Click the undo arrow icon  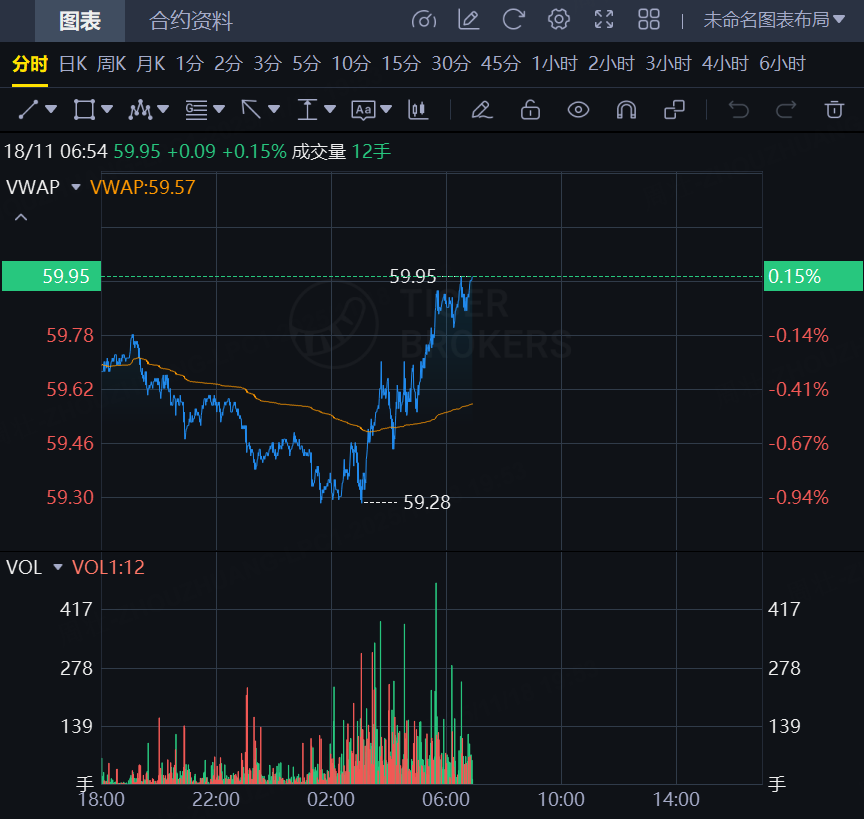click(739, 109)
